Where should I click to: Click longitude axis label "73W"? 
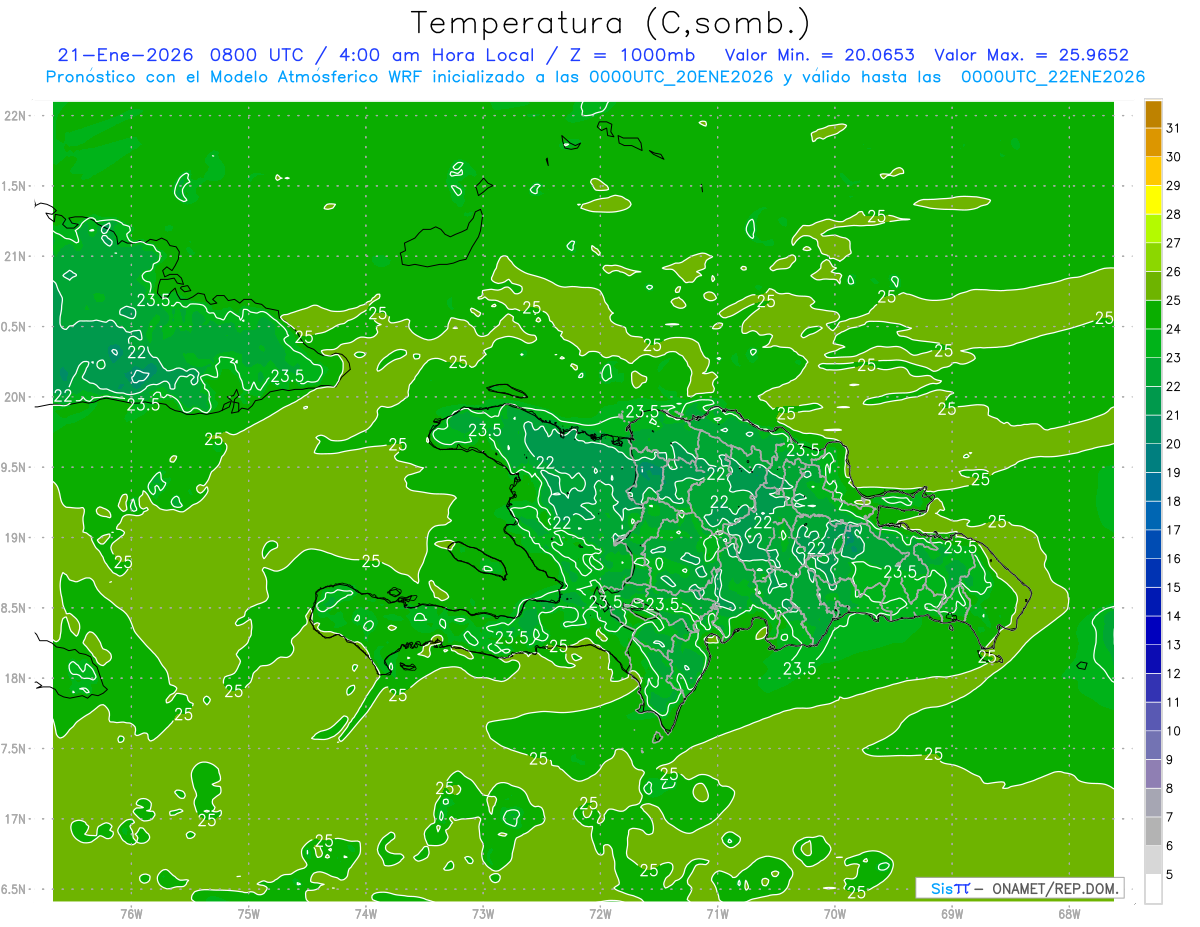[x=483, y=913]
